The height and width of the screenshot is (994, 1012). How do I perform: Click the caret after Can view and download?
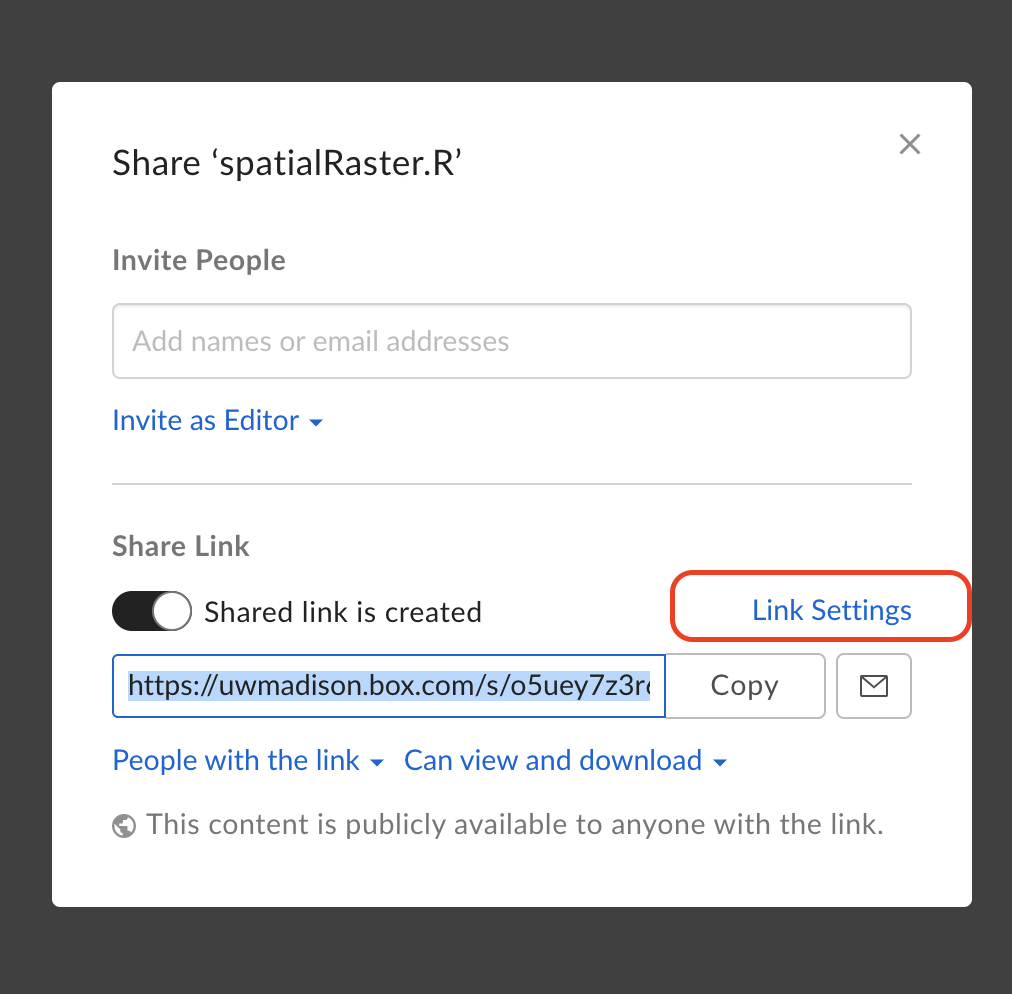tap(720, 763)
